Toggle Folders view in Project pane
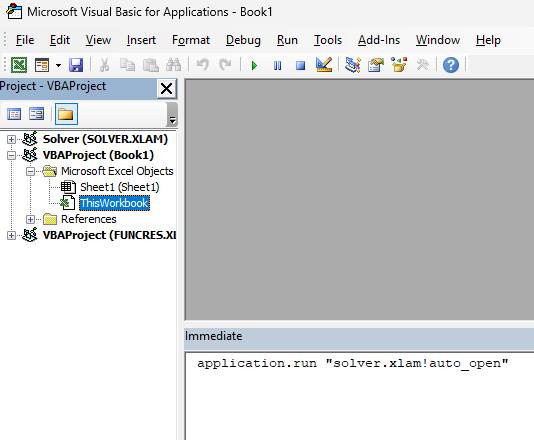Screen dimensions: 534x440 pos(66,114)
